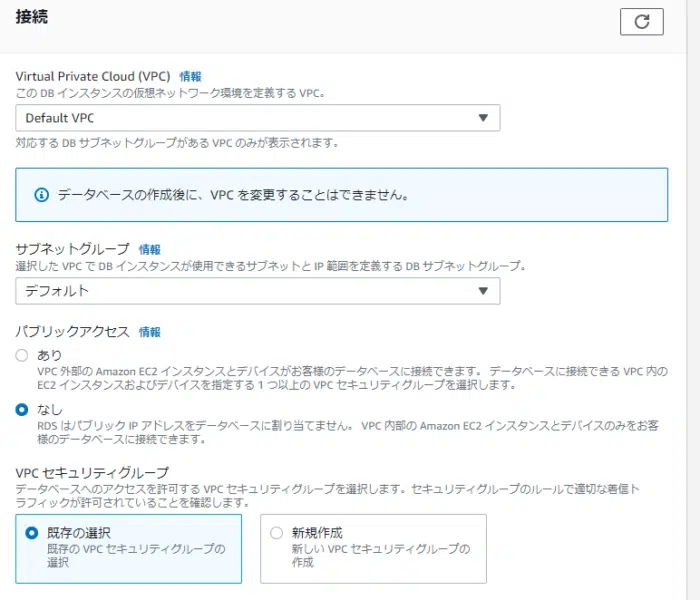Open 情報 link beside パブリックアクセス
This screenshot has height=600, width=700.
pyautogui.click(x=150, y=332)
